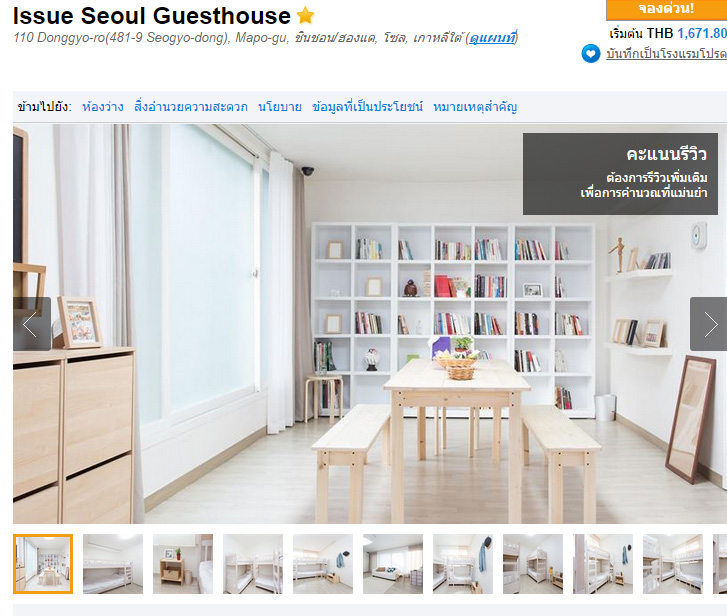Click the heart favorite icon

click(591, 54)
